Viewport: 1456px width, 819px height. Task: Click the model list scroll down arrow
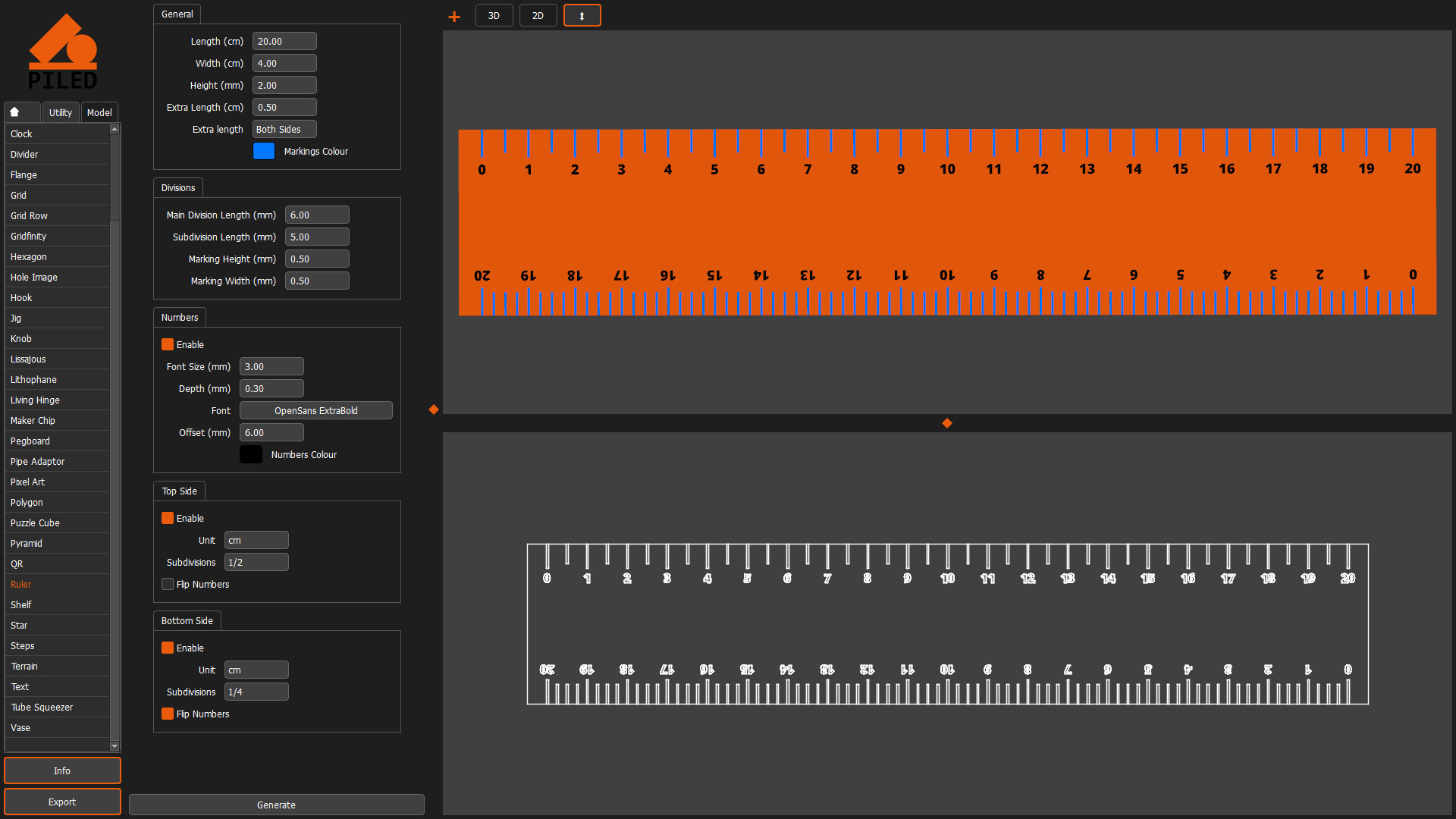click(115, 746)
